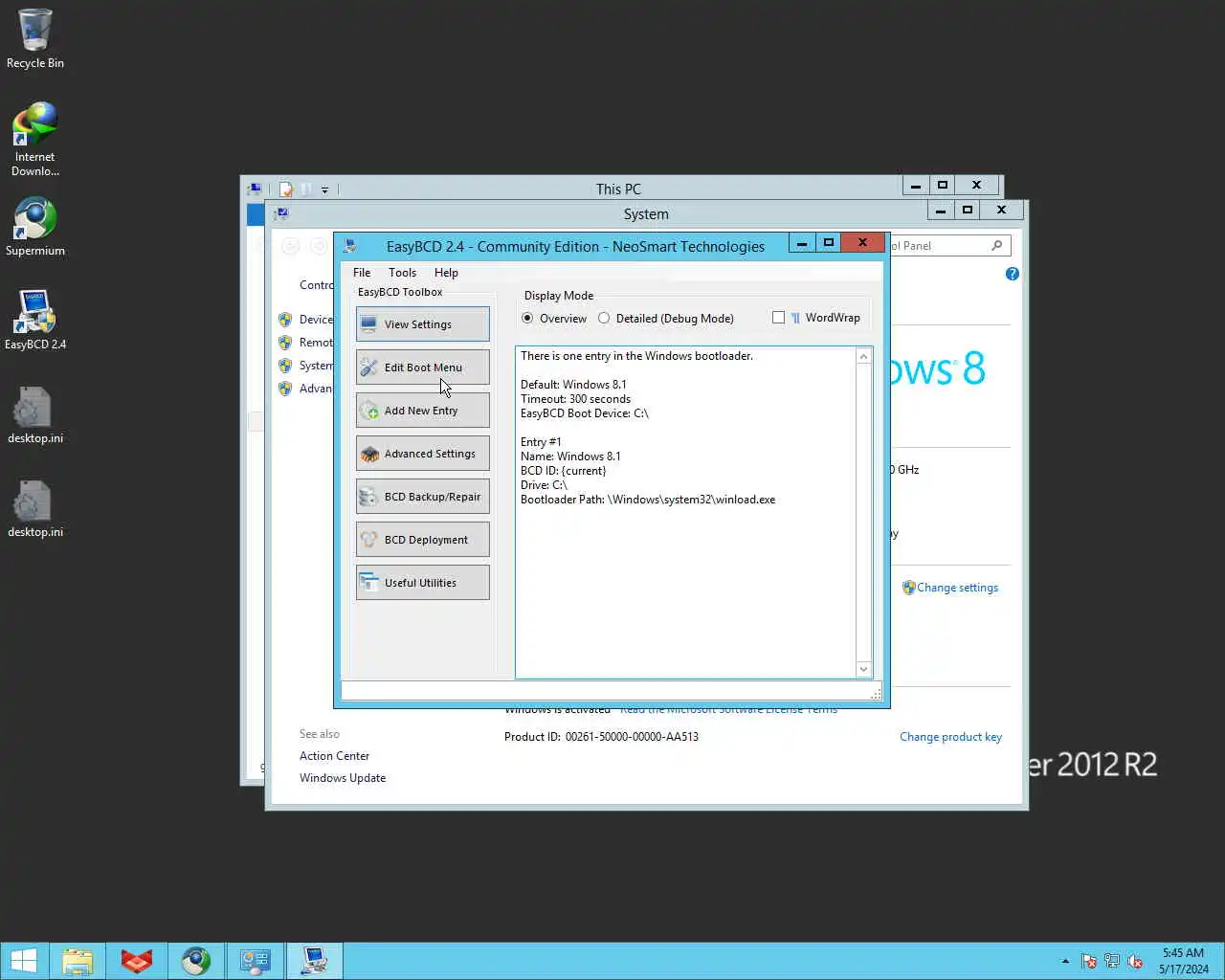The height and width of the screenshot is (980, 1225).
Task: Click the icon on Useful Utilities
Action: click(x=368, y=583)
